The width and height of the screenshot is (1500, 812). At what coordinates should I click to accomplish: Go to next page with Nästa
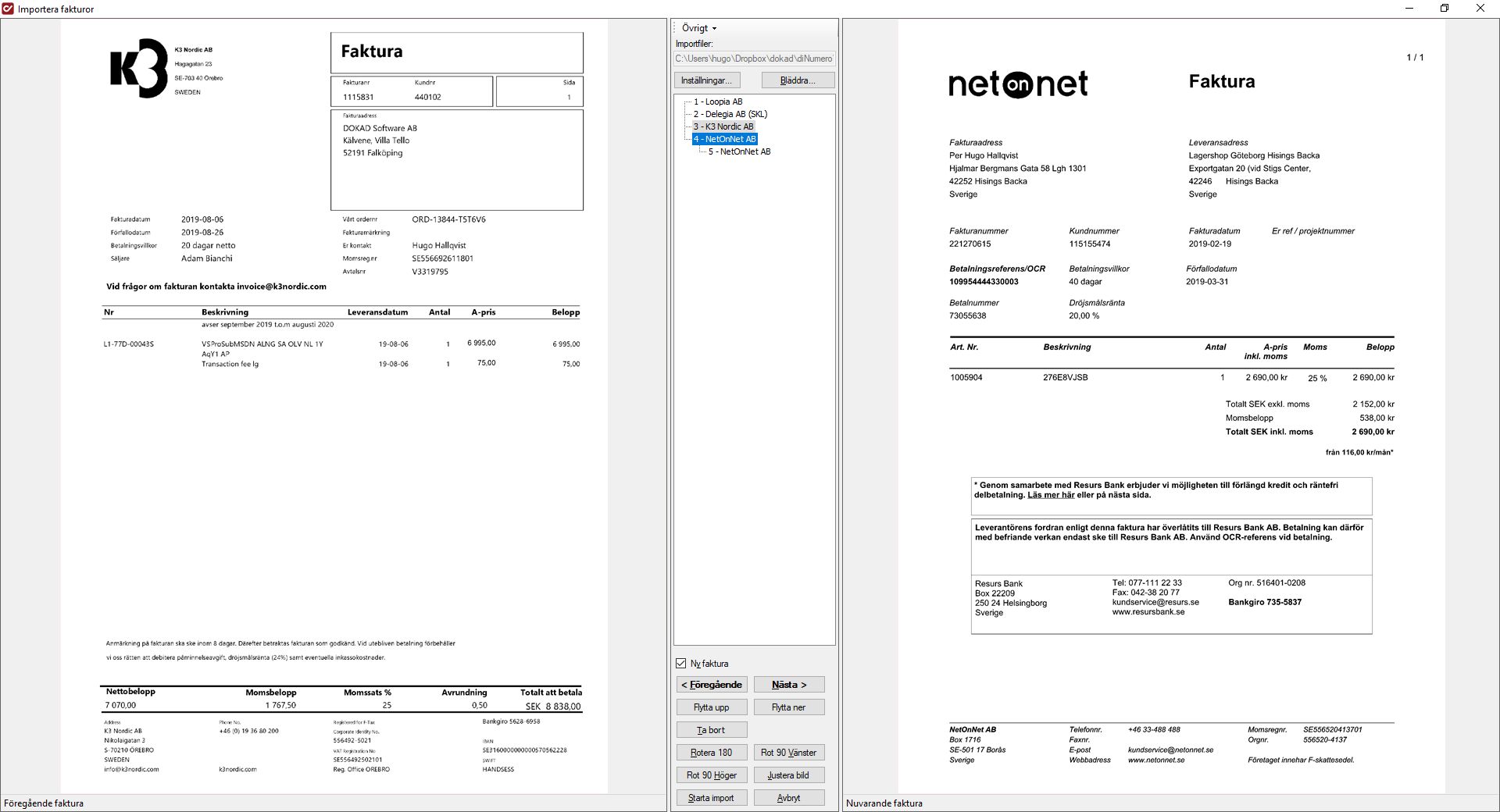point(788,685)
